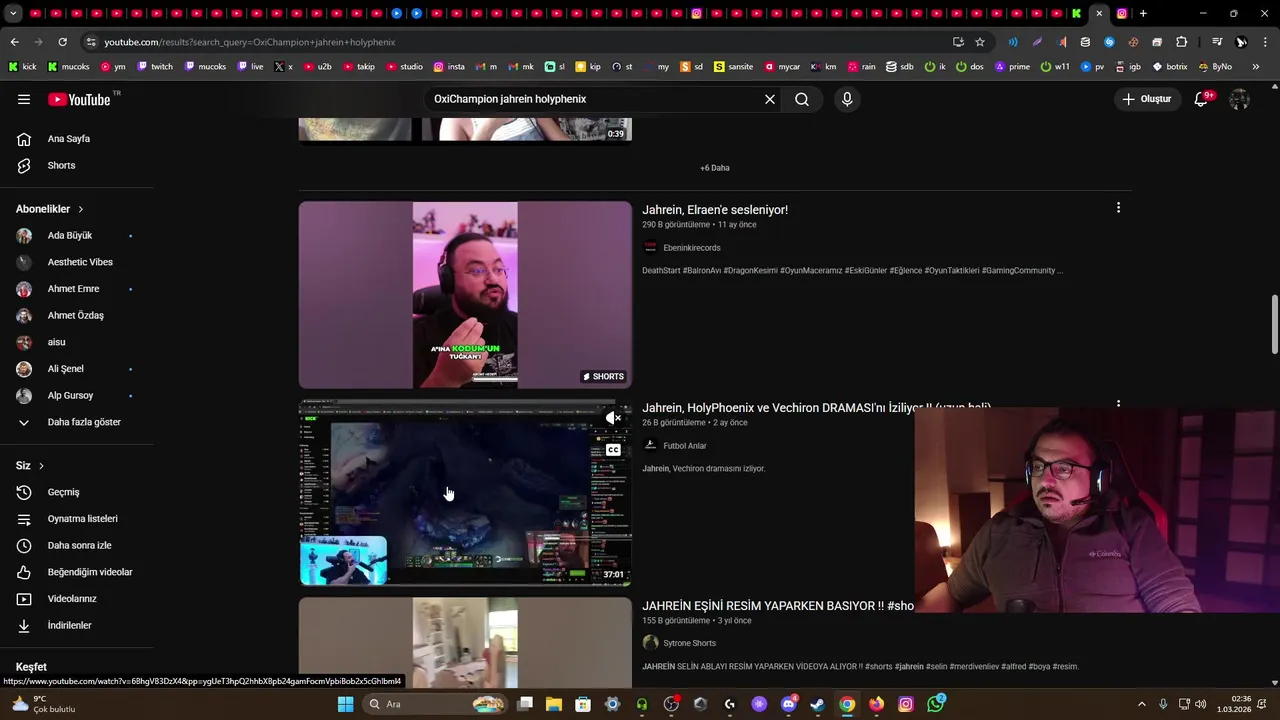Click the magnifier search button
This screenshot has width=1280, height=720.
tap(802, 99)
